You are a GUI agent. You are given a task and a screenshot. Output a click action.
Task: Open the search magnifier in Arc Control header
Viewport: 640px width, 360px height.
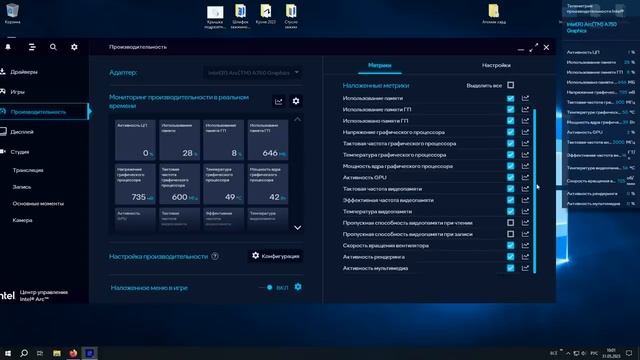[x=53, y=47]
